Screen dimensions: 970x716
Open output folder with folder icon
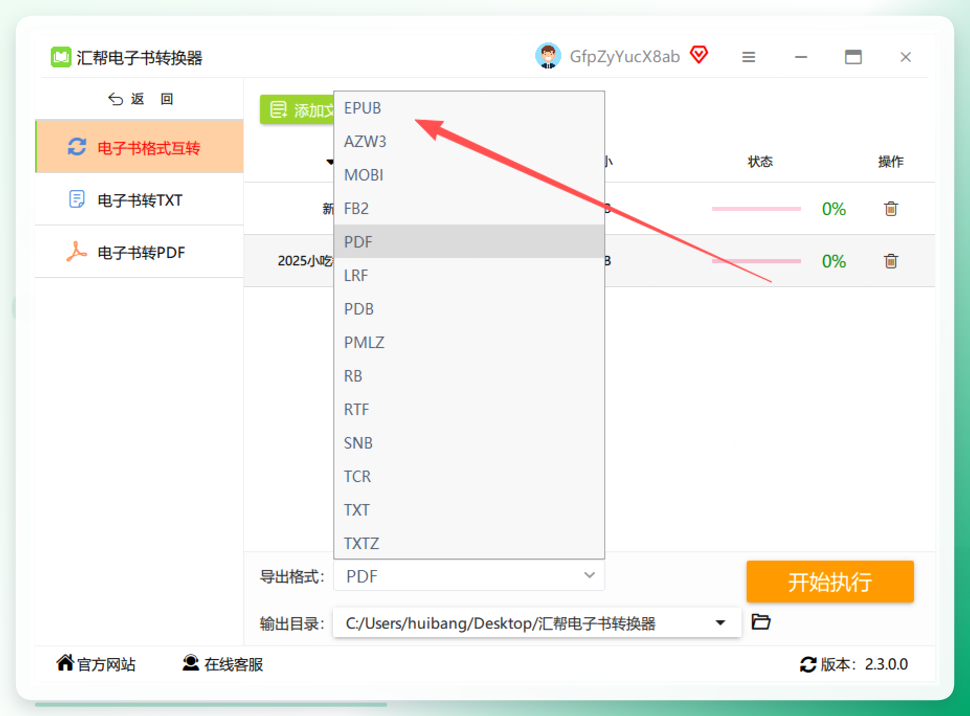click(761, 621)
